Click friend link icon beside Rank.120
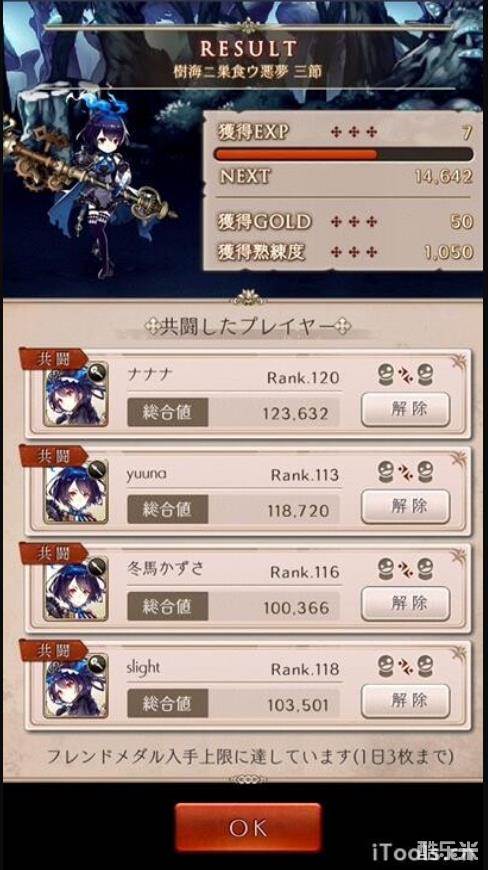488x870 pixels. (x=405, y=375)
